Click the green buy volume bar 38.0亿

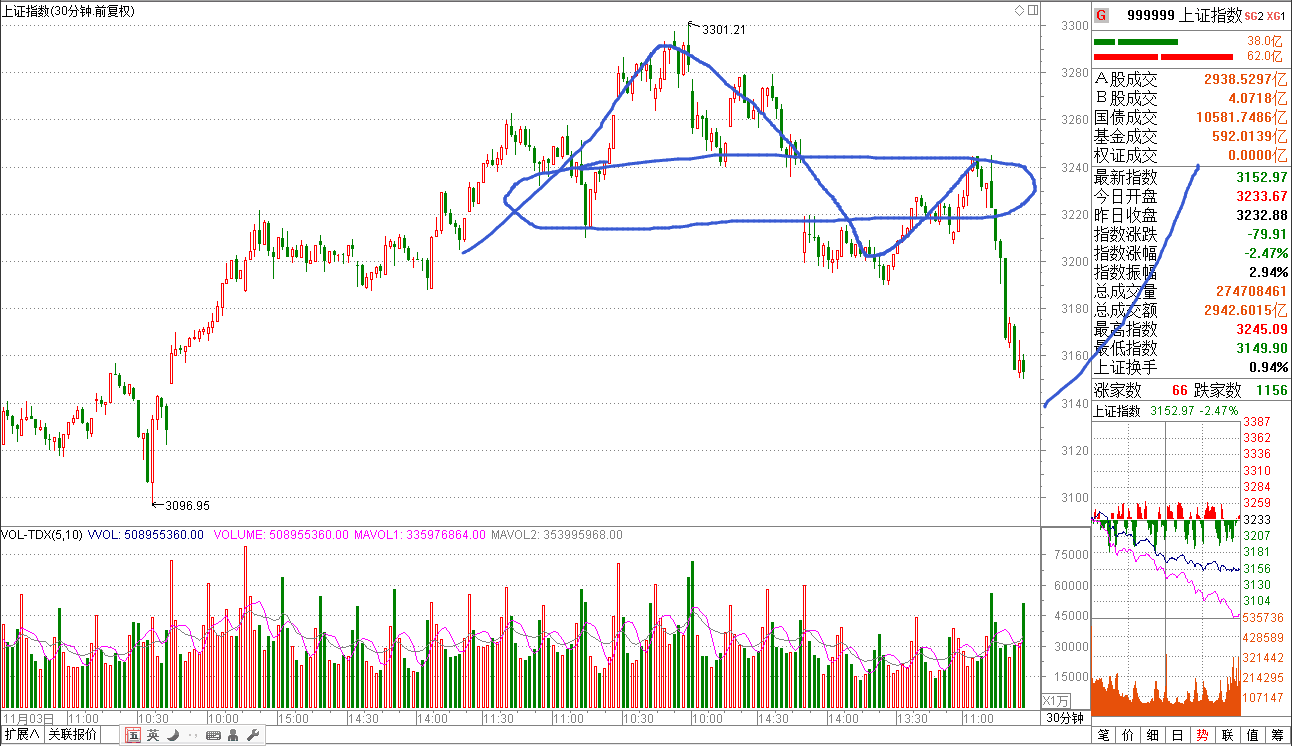pos(1136,42)
